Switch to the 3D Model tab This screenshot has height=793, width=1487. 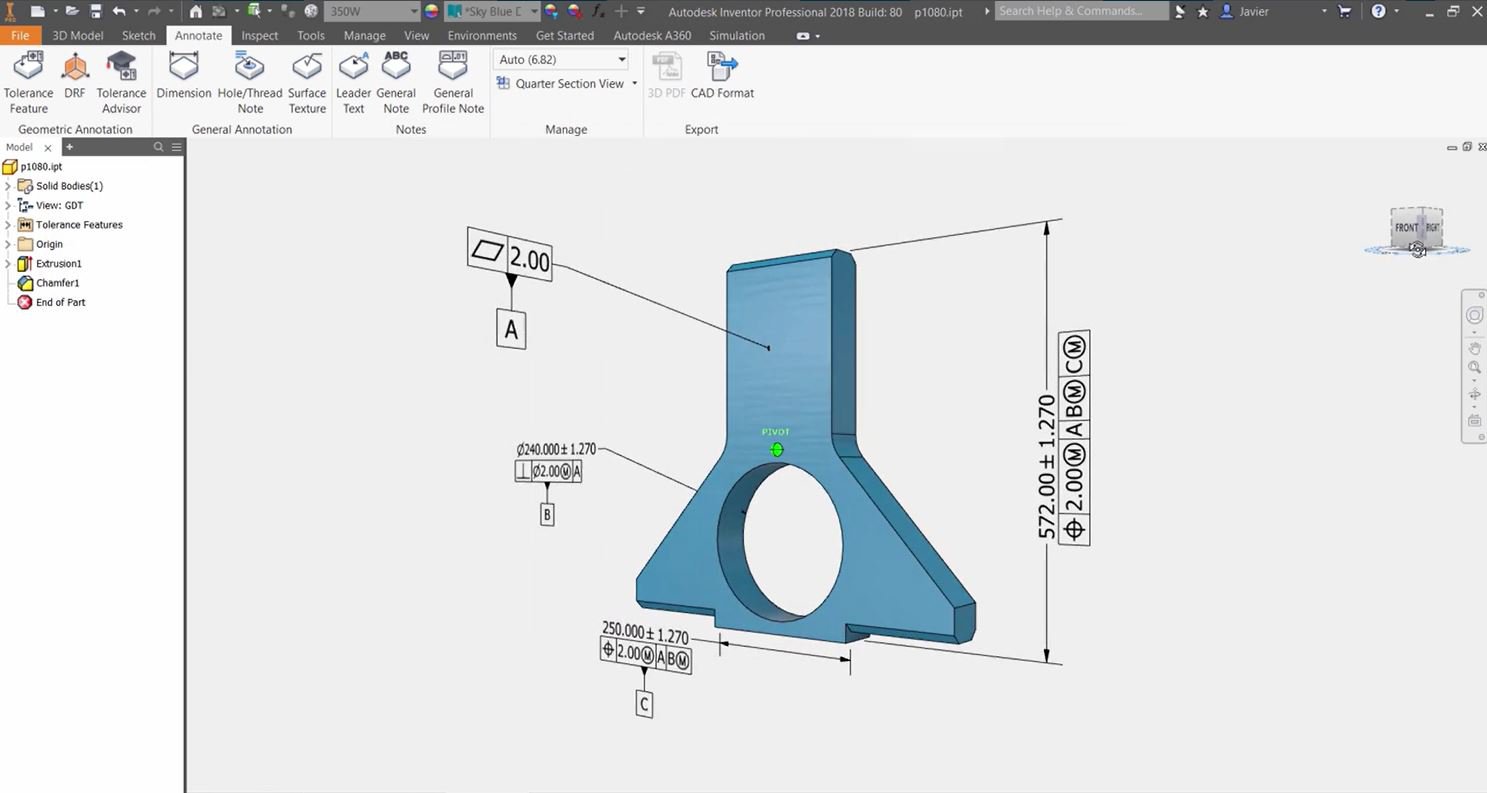click(x=78, y=35)
